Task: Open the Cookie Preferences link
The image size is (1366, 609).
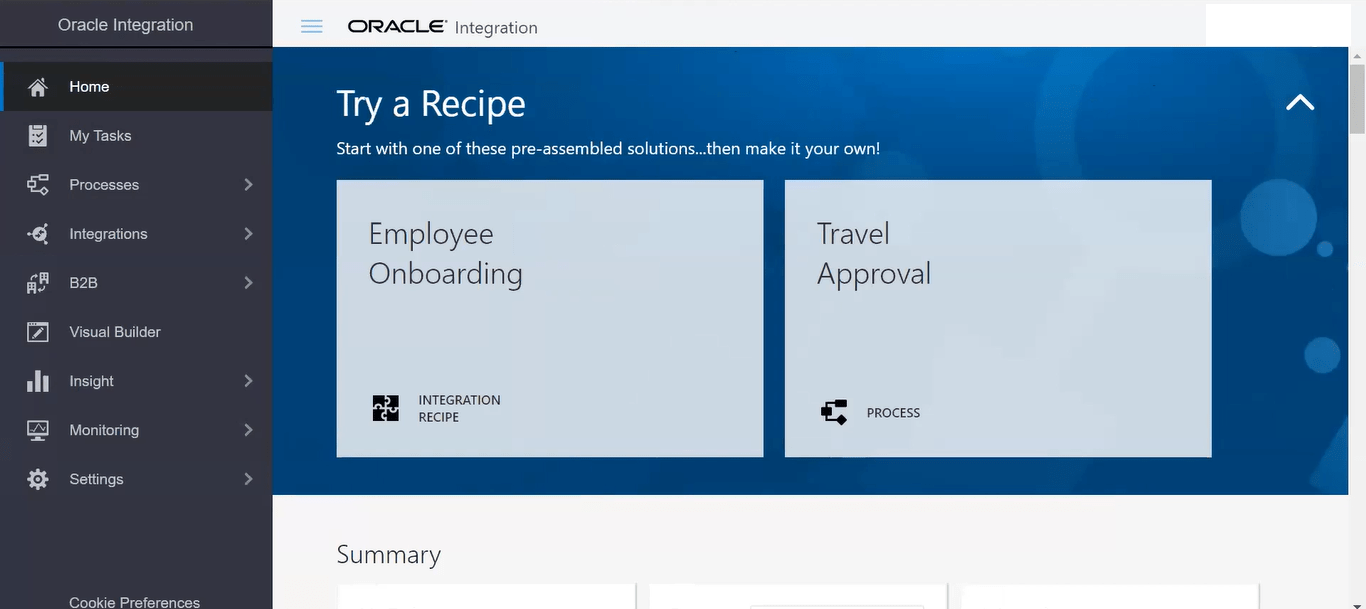Action: click(x=133, y=601)
